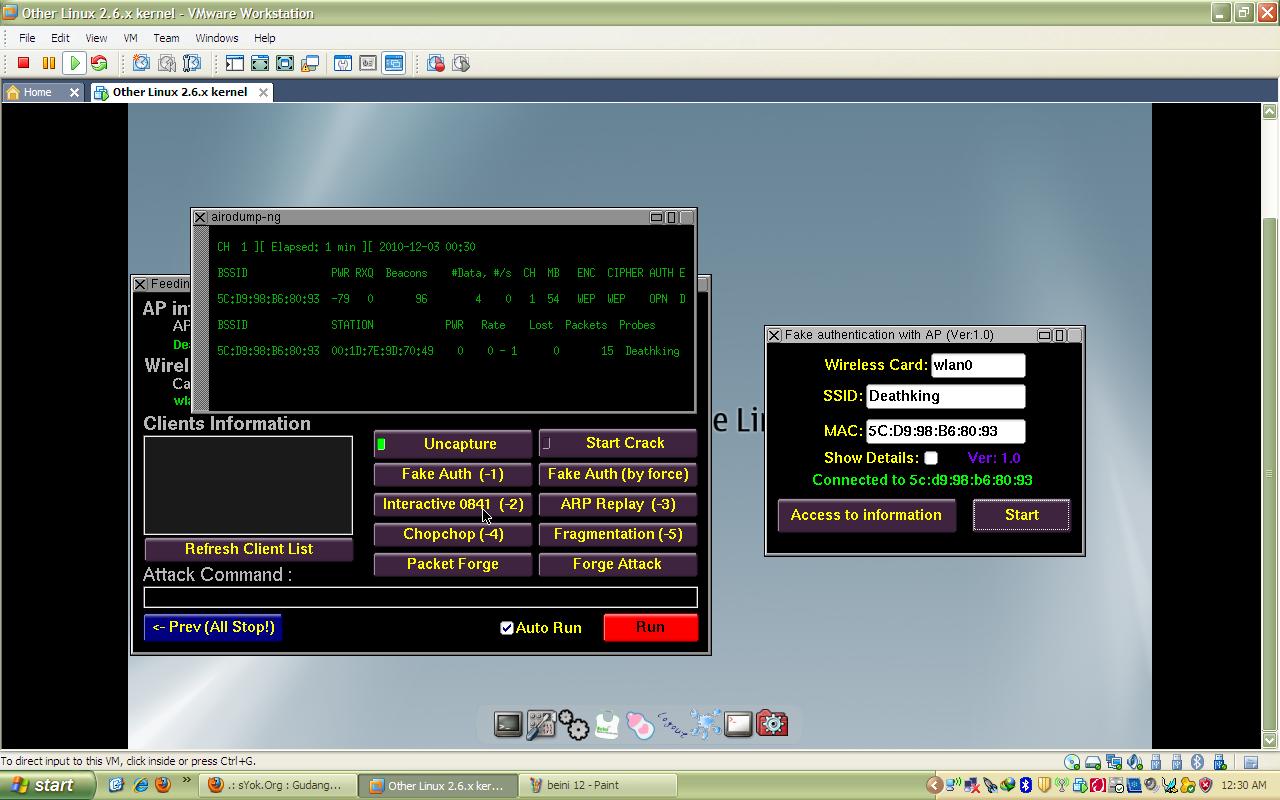Open the terminal icon in the Linux dock
Viewport: 1280px width, 800px height.
pyautogui.click(x=508, y=723)
